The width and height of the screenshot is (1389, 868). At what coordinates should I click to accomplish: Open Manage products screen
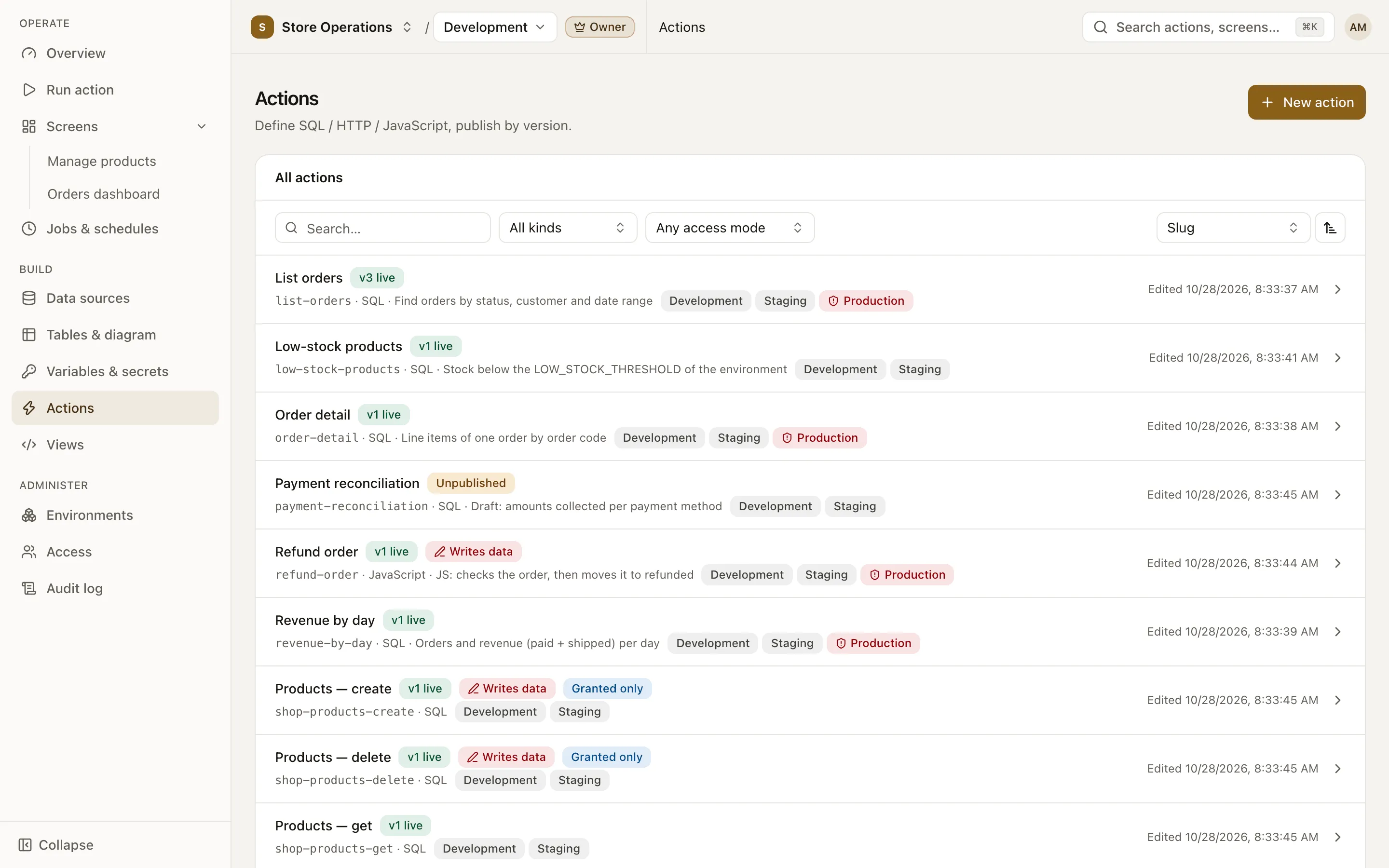click(102, 162)
